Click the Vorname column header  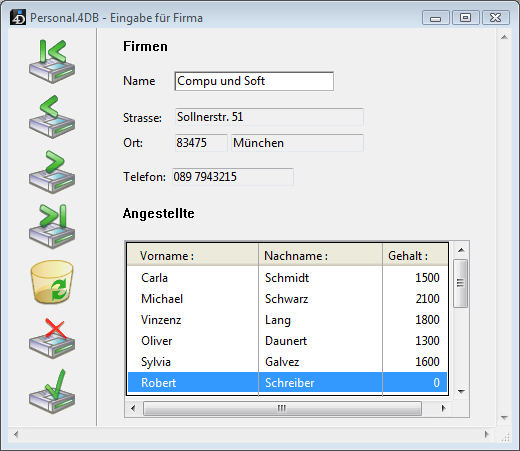pyautogui.click(x=193, y=256)
